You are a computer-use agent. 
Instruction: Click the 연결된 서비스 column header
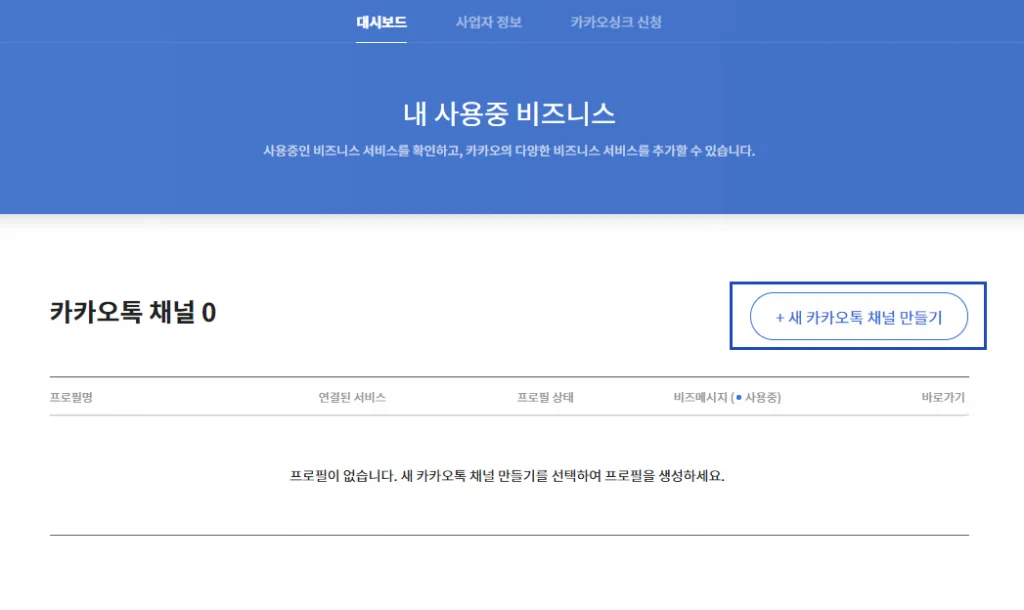(352, 397)
